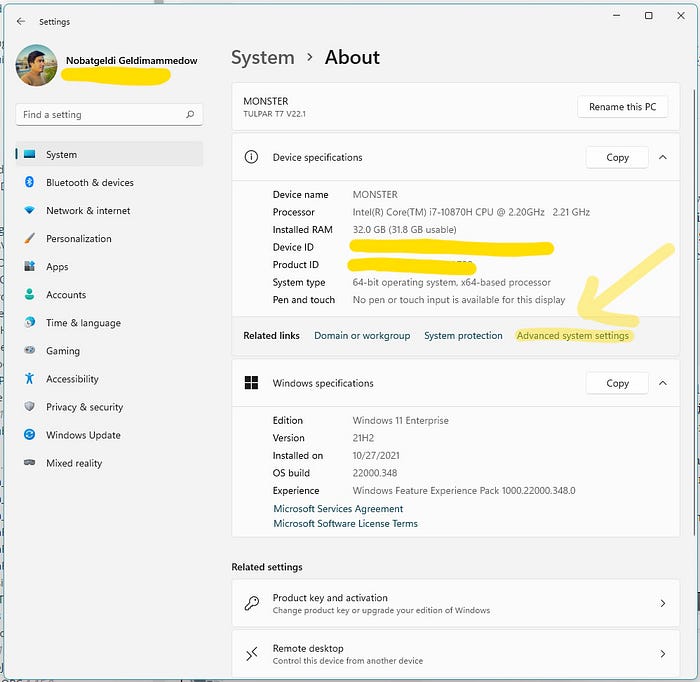This screenshot has height=682, width=700.
Task: Click the user profile picture
Action: pyautogui.click(x=36, y=65)
